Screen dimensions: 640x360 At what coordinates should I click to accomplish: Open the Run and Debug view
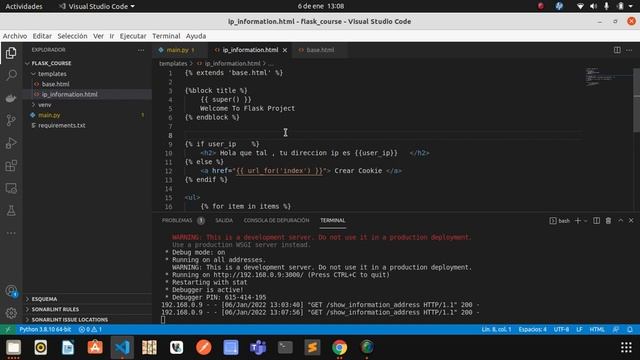click(11, 143)
